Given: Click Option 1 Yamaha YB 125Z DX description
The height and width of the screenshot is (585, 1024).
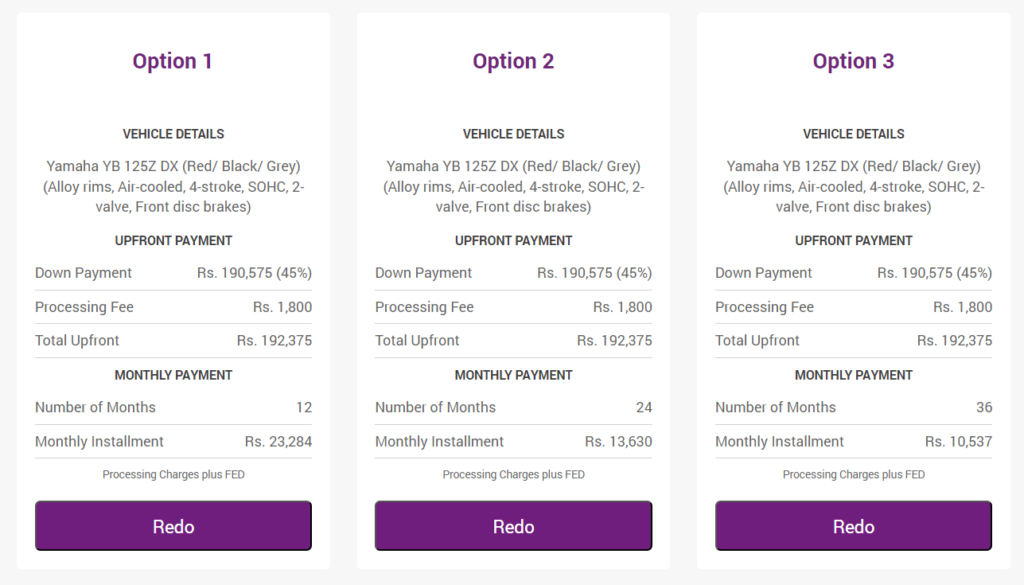Looking at the screenshot, I should [x=174, y=186].
